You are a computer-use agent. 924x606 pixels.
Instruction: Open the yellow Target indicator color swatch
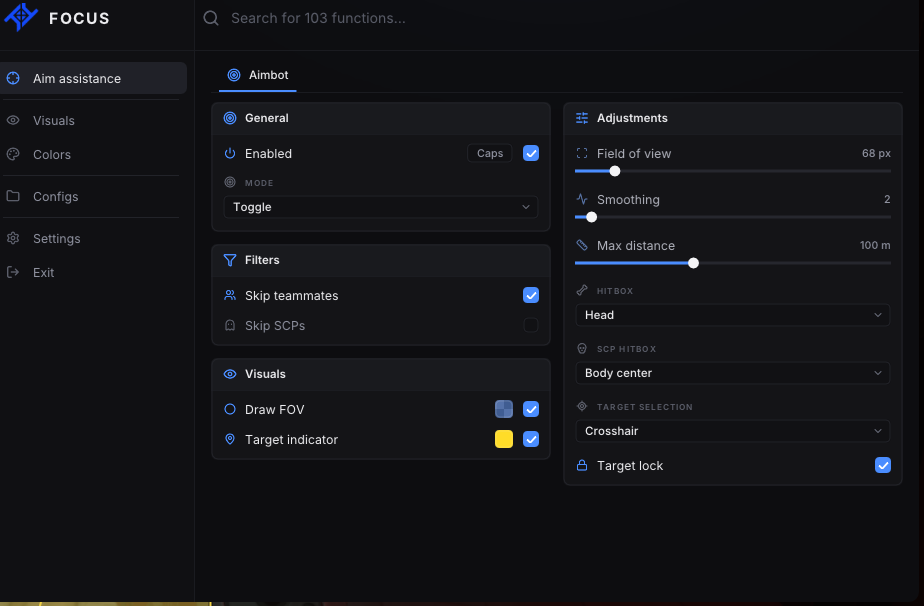504,439
